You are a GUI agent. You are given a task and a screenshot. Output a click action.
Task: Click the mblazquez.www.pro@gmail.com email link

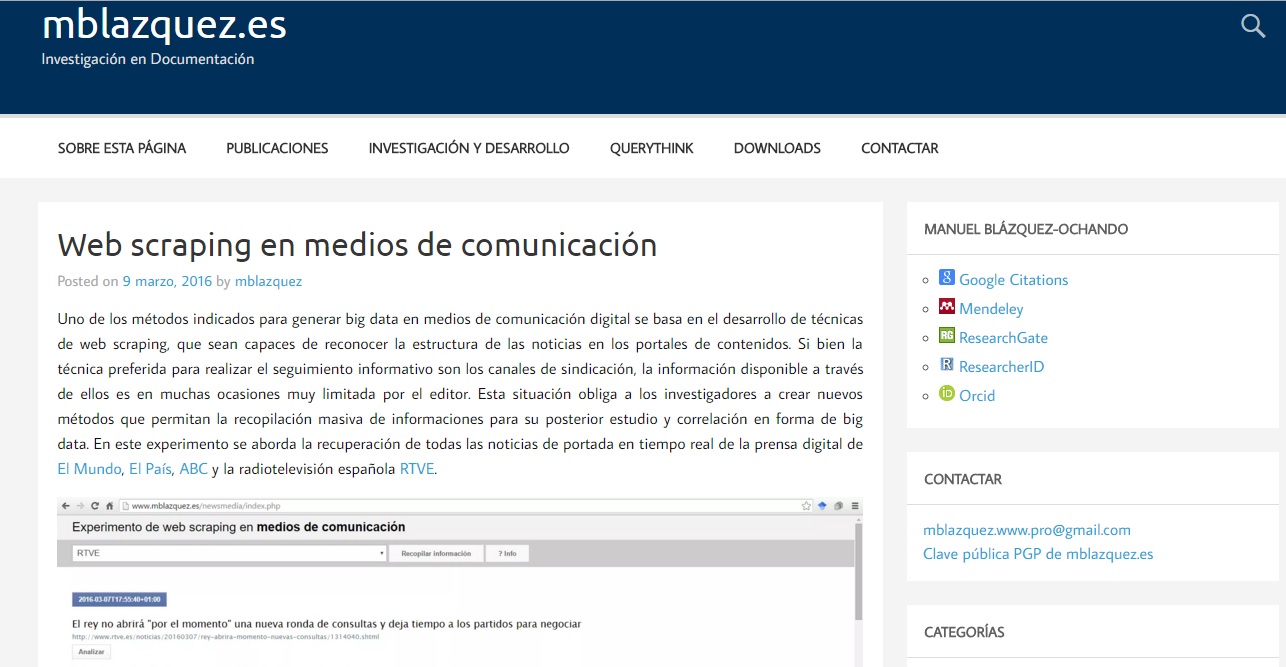[x=1027, y=530]
